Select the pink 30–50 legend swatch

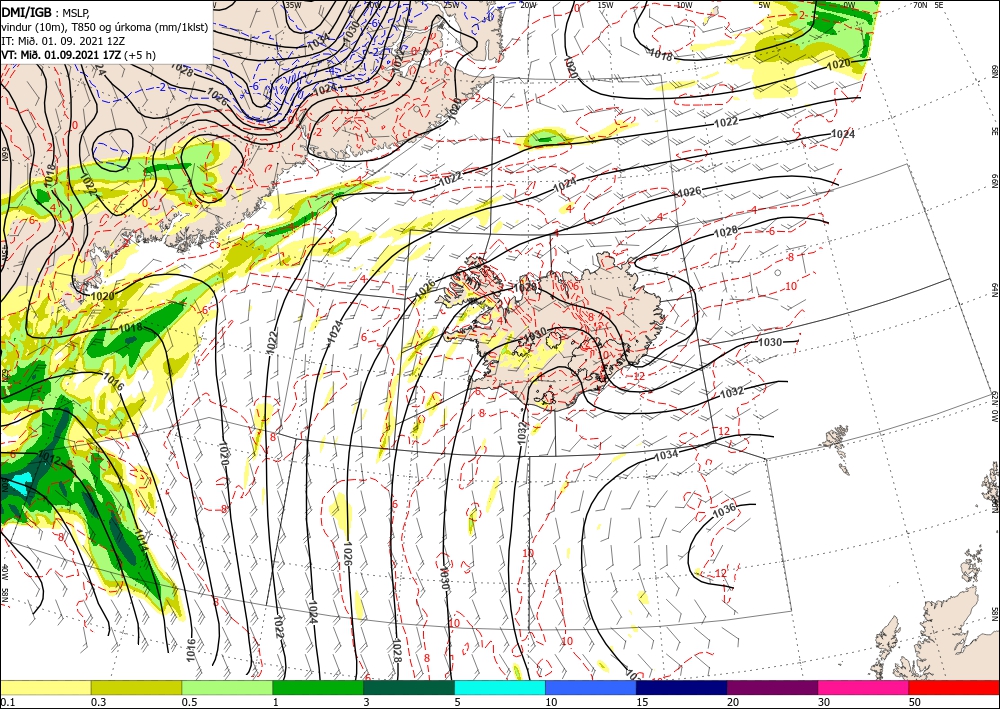coord(864,687)
